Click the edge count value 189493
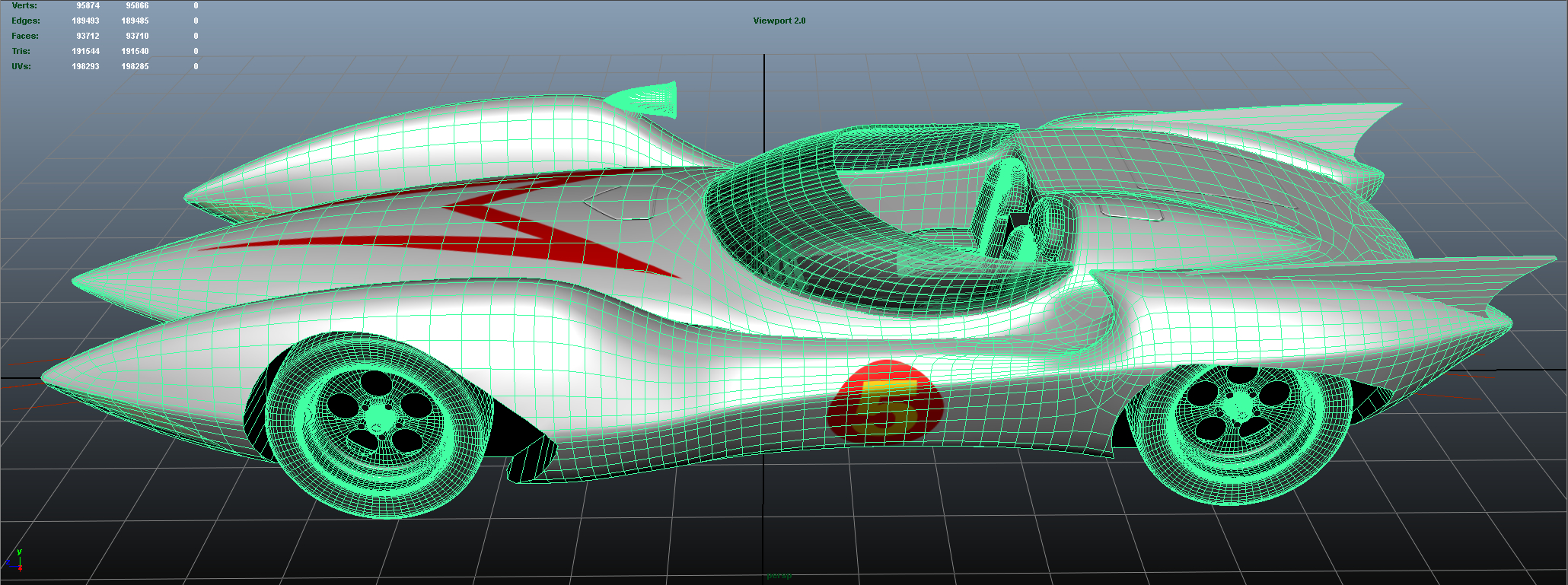Screen dimensions: 1568x585 point(85,21)
